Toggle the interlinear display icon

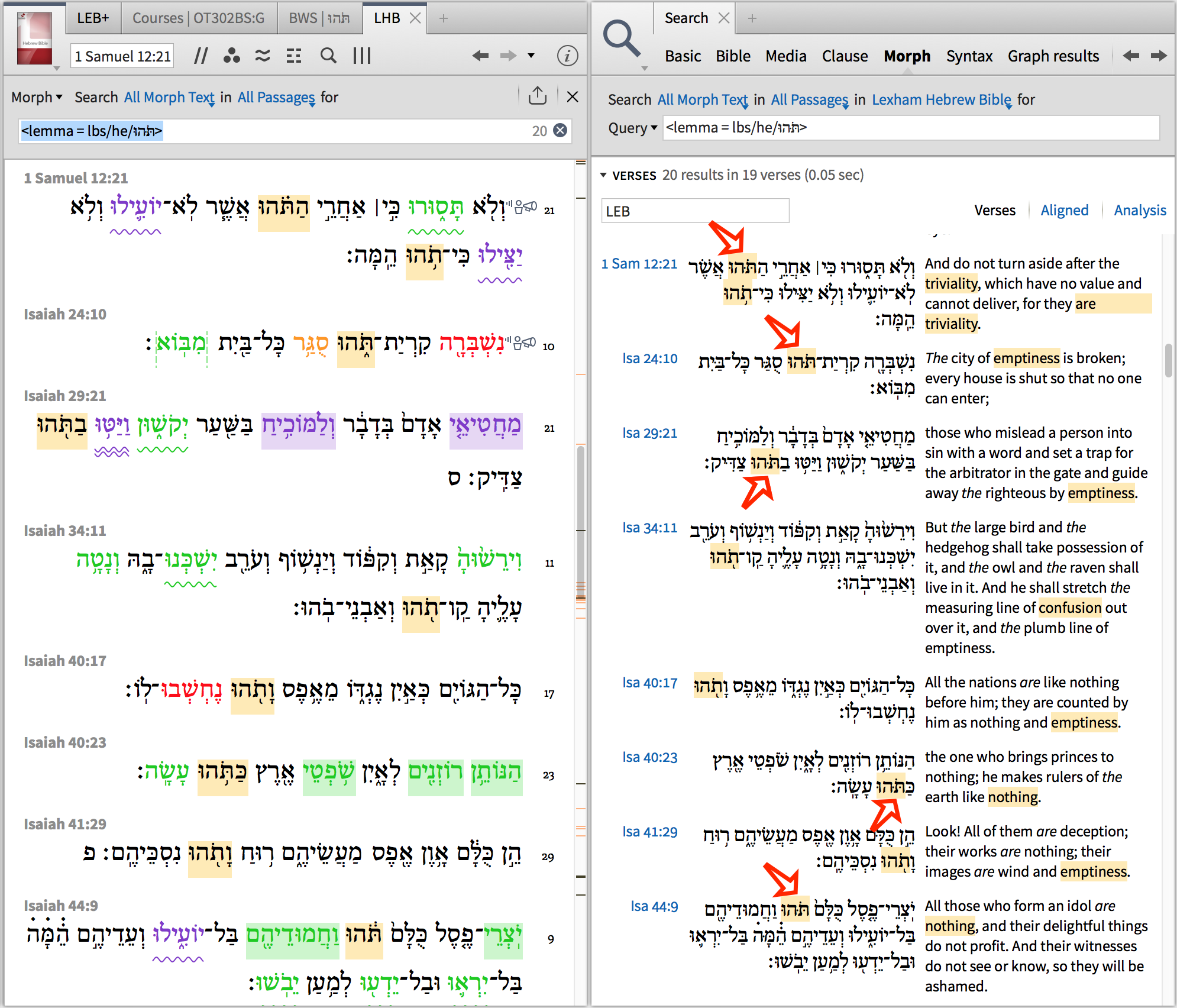pos(294,56)
